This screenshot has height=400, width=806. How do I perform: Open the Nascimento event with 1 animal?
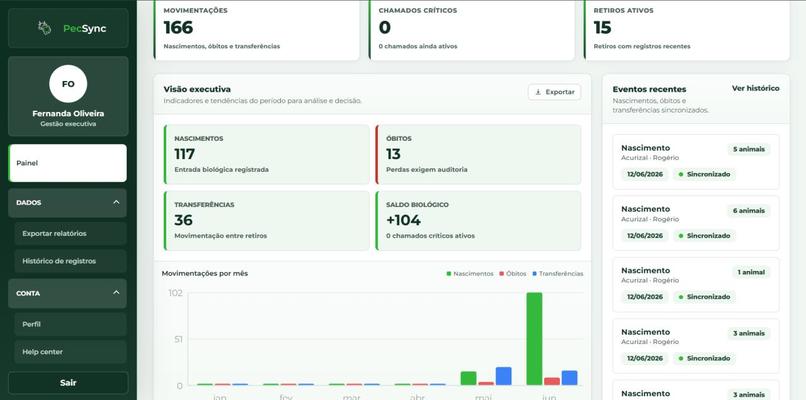696,284
